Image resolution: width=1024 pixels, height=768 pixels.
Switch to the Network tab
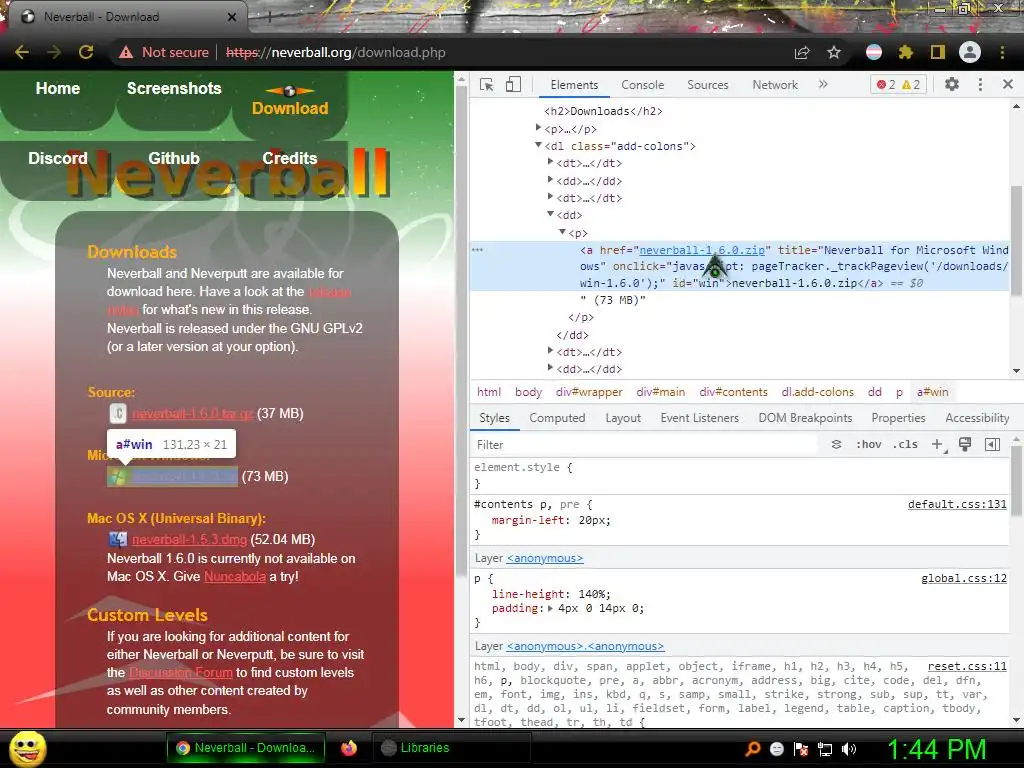coord(775,85)
